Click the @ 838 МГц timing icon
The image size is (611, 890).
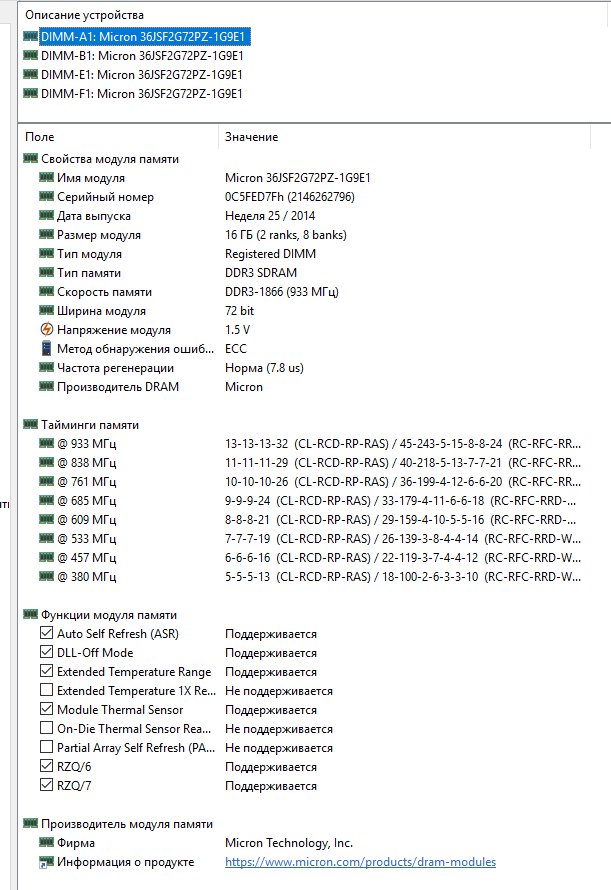tap(47, 463)
